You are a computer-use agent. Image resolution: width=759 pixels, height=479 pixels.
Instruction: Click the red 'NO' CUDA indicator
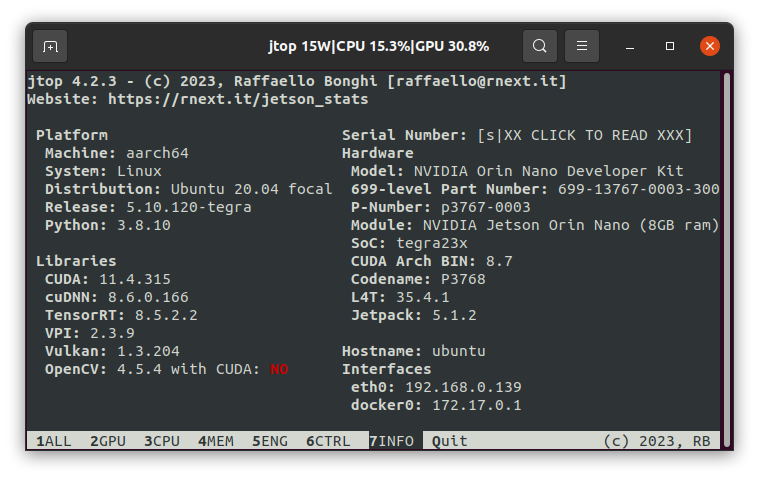(279, 369)
